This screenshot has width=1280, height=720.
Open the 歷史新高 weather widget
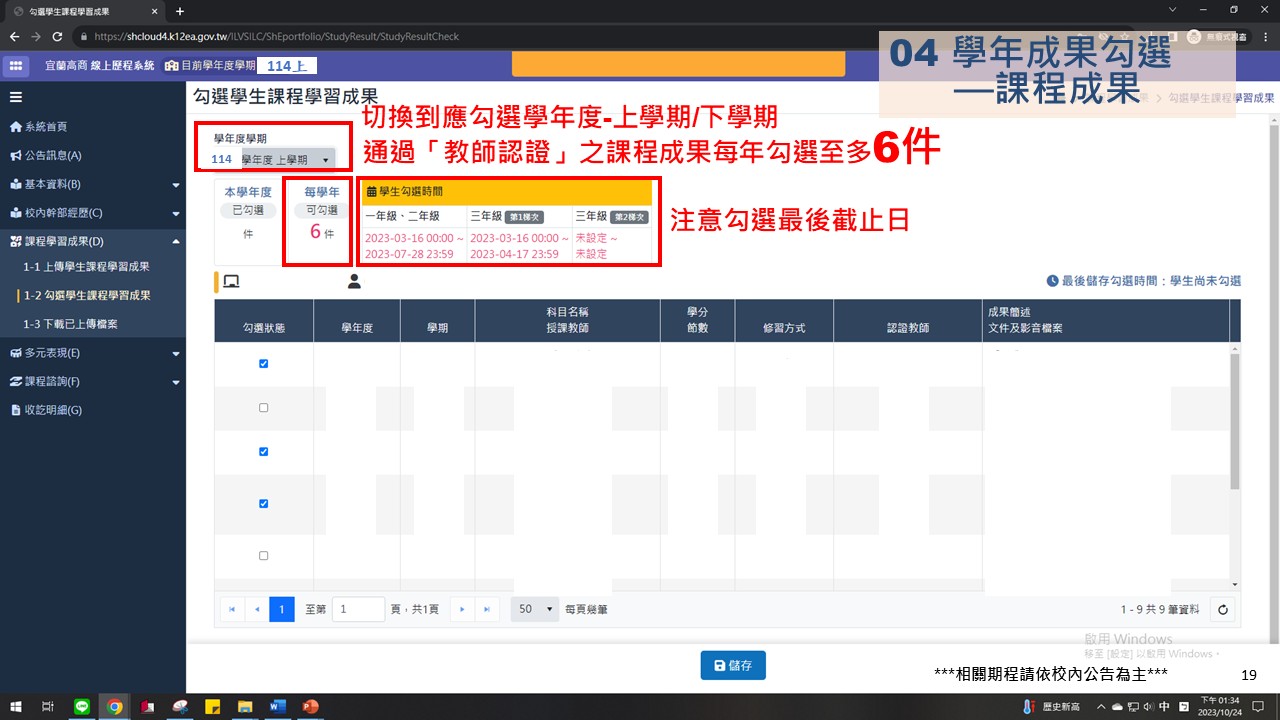(x=1050, y=707)
